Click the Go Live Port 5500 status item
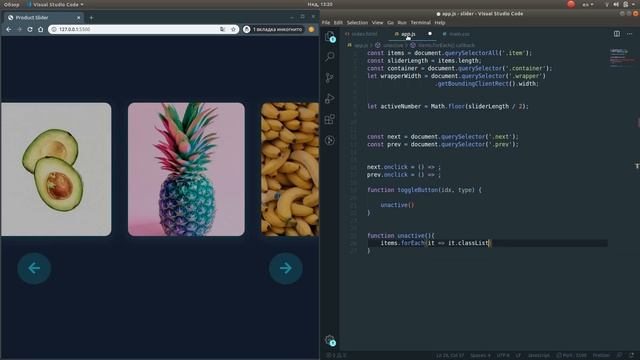The image size is (640, 360). pos(571,356)
